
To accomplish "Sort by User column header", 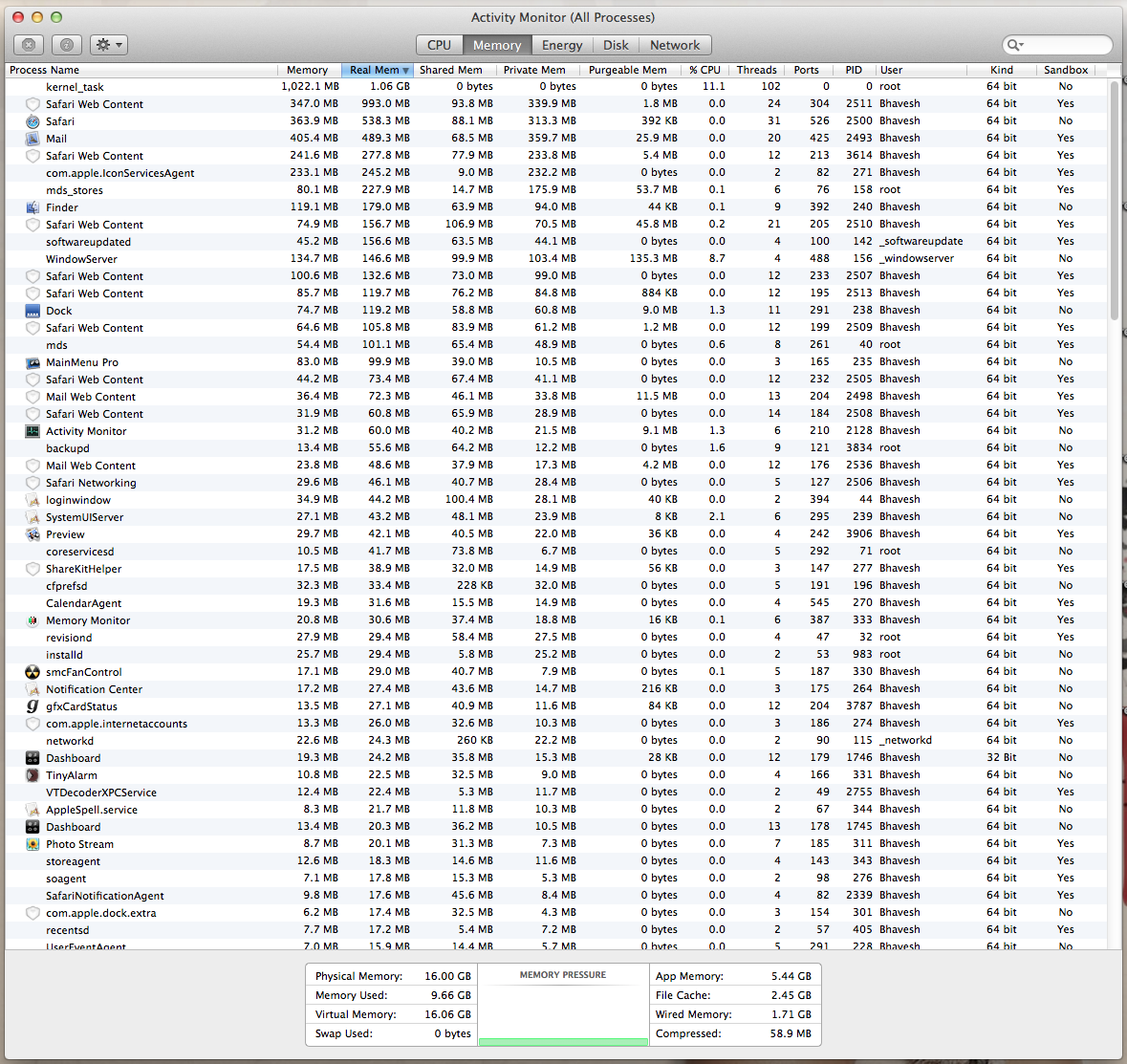I will [x=921, y=70].
